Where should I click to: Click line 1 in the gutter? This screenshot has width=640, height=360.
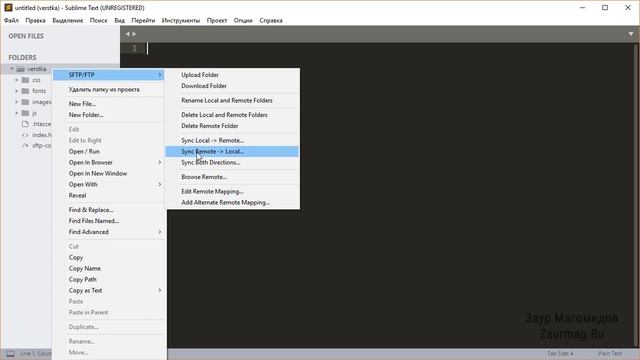pyautogui.click(x=134, y=49)
